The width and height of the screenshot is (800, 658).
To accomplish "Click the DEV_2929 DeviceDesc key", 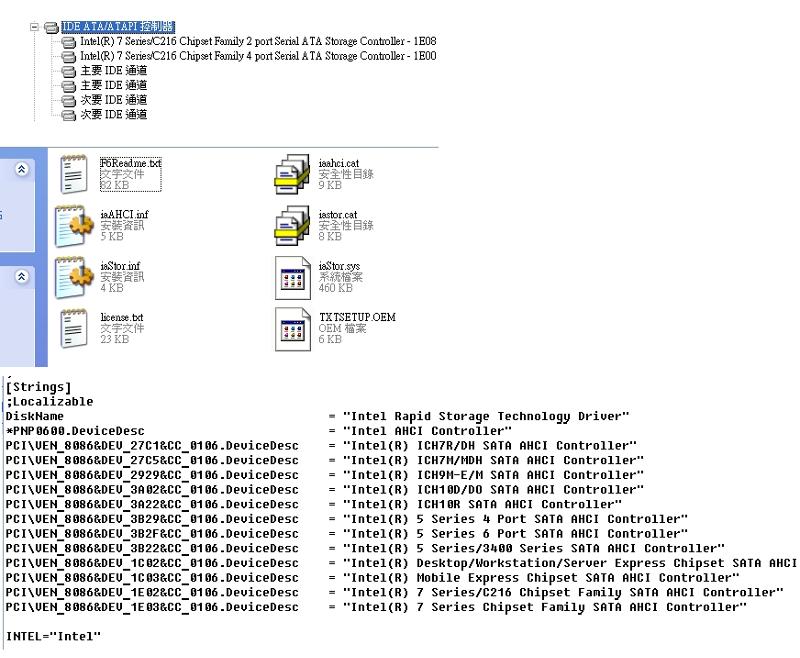I will pyautogui.click(x=152, y=475).
